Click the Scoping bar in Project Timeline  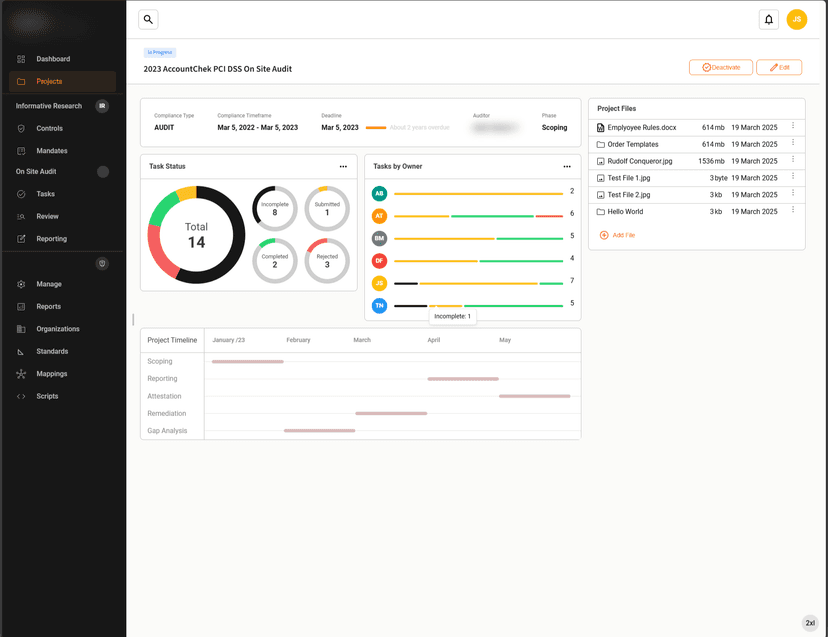click(x=247, y=361)
